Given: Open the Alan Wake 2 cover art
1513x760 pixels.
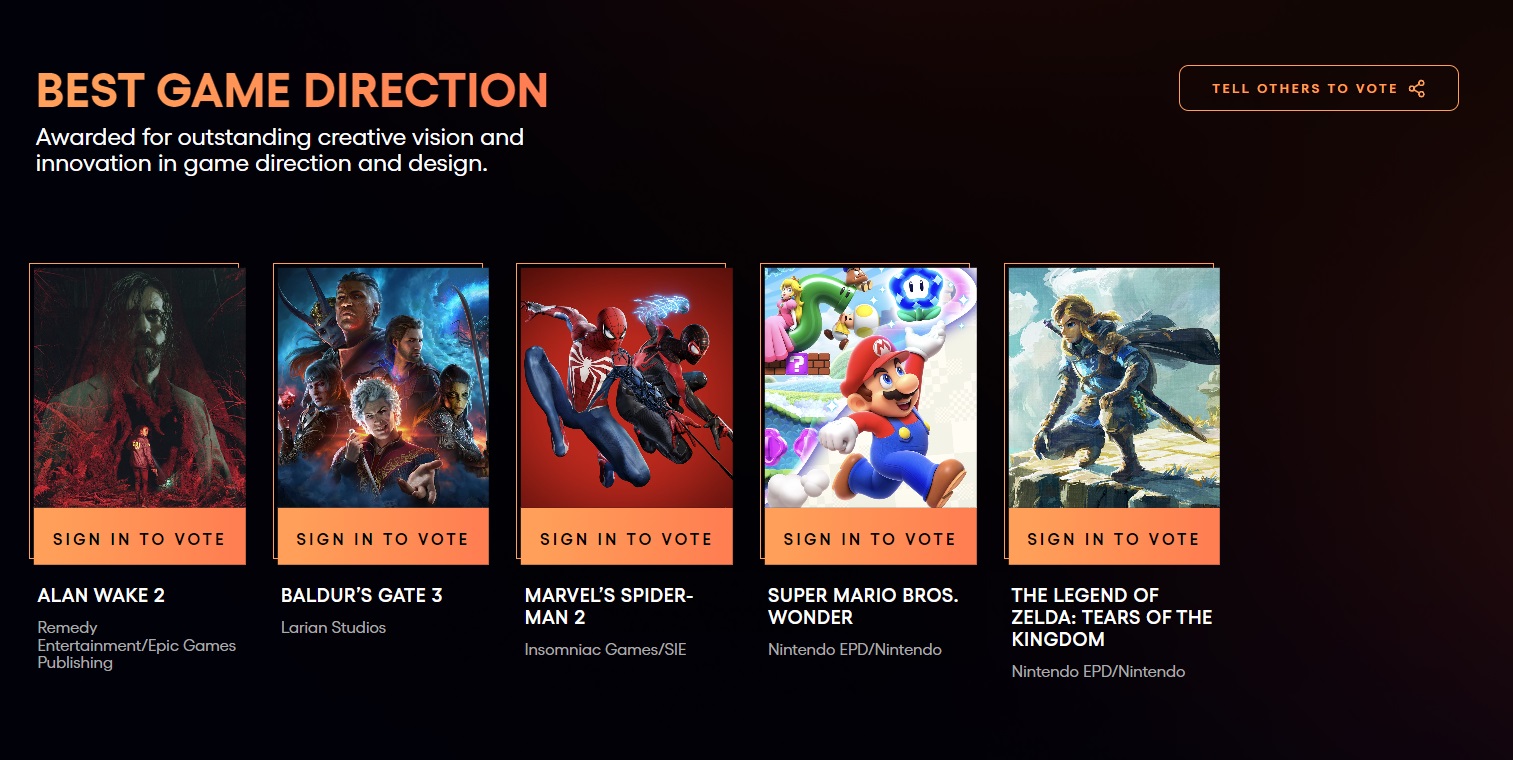Looking at the screenshot, I should pyautogui.click(x=140, y=388).
